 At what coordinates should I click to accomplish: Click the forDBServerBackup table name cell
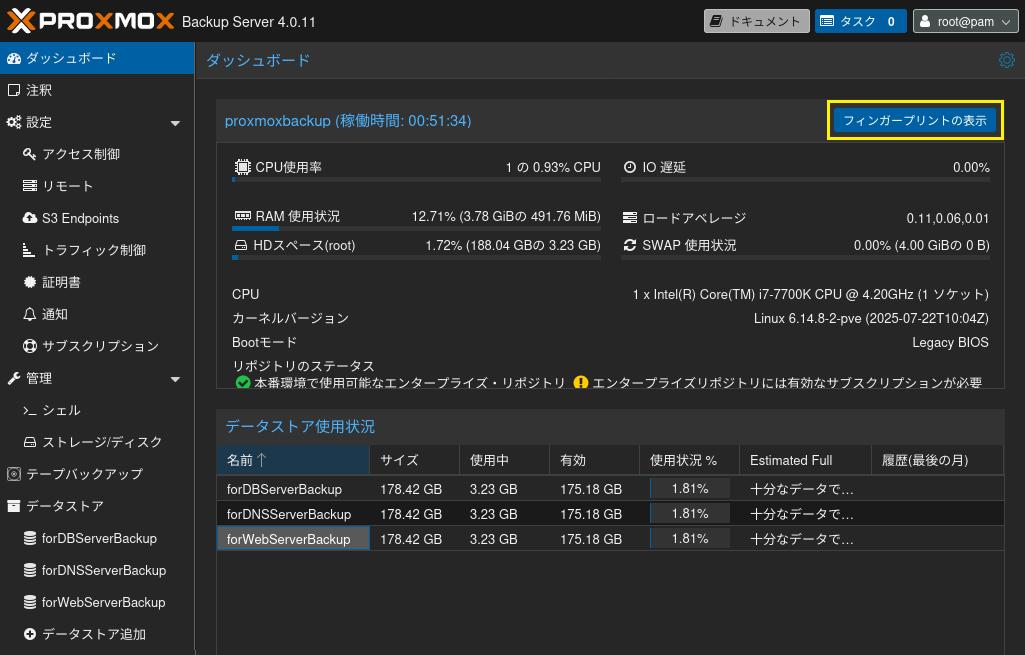click(x=294, y=489)
